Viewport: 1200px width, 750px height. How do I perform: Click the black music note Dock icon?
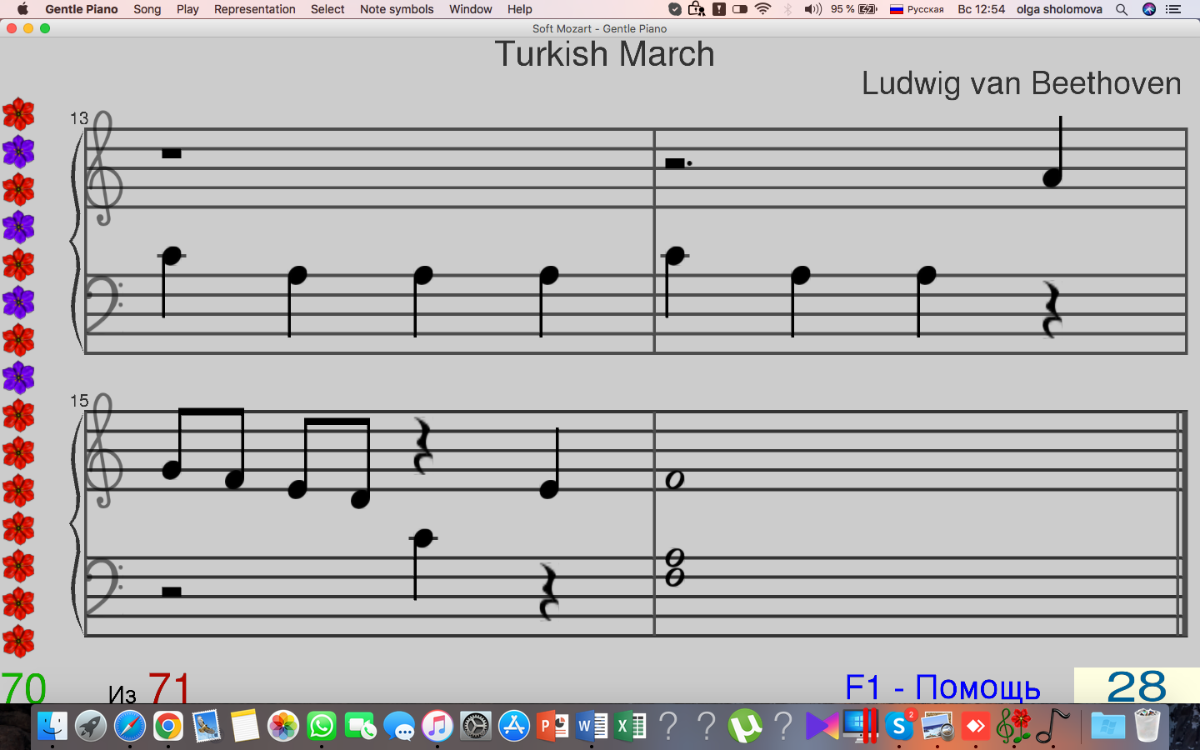point(1052,726)
